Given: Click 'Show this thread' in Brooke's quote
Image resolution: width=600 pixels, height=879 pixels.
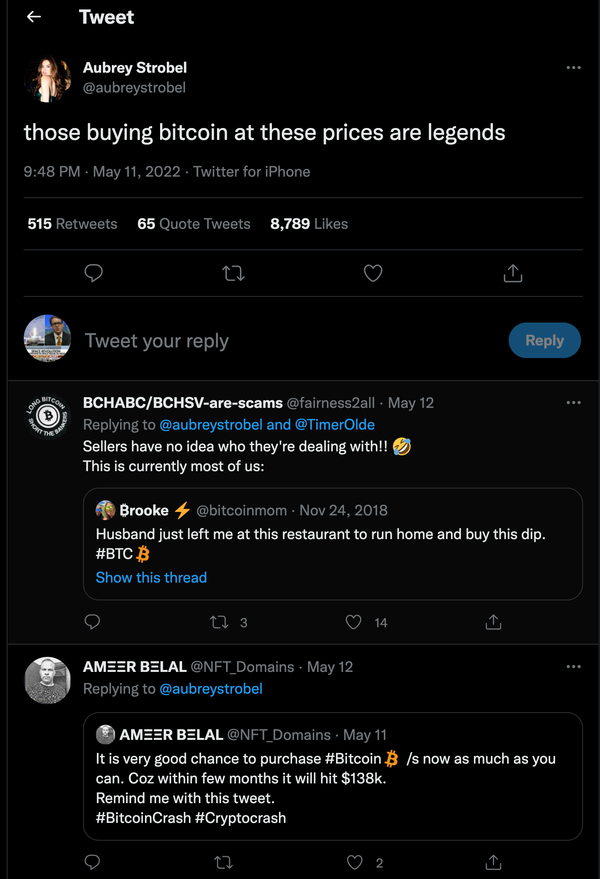Looking at the screenshot, I should click(x=151, y=577).
